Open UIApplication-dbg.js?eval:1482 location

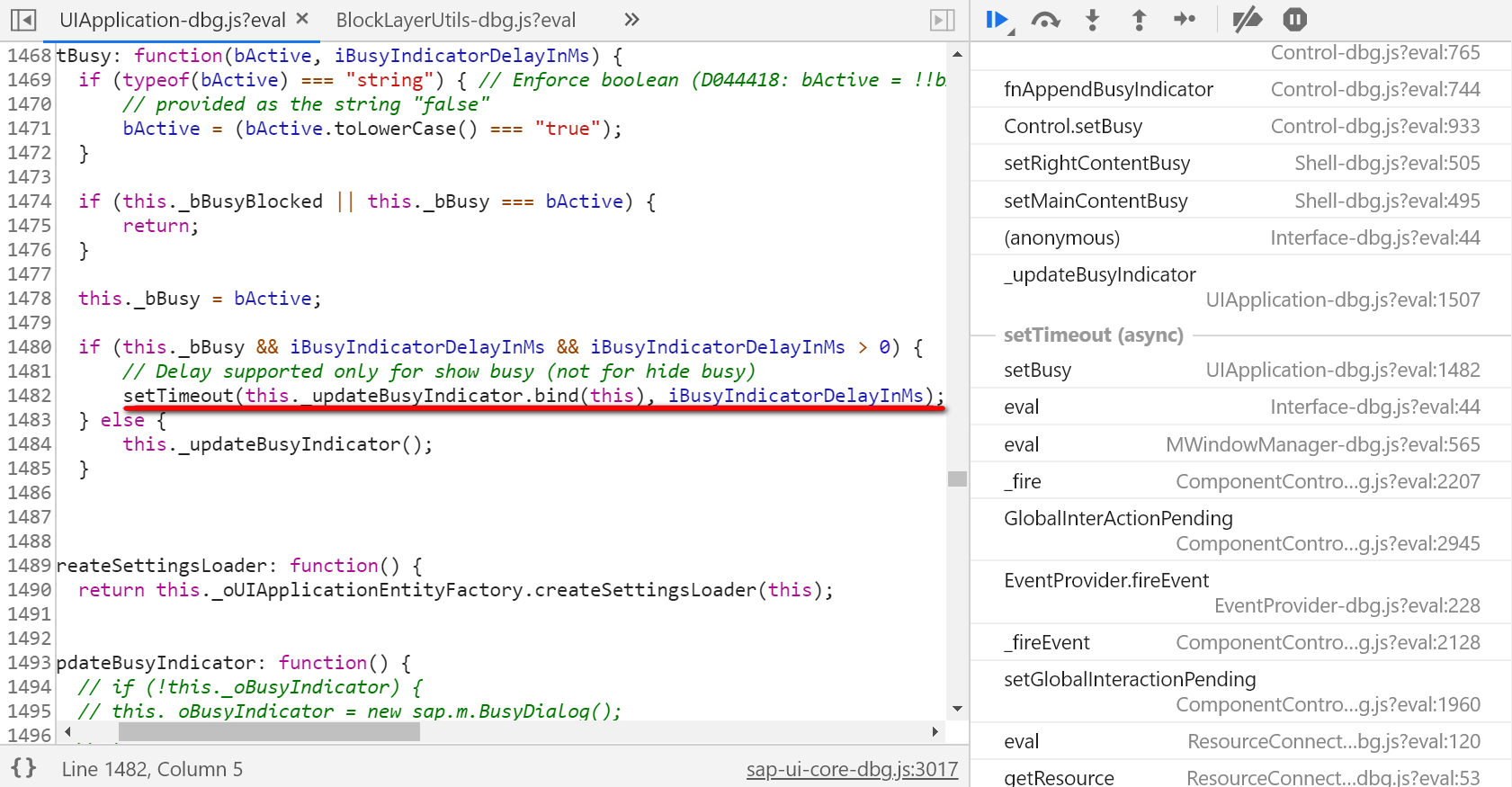click(x=1343, y=370)
